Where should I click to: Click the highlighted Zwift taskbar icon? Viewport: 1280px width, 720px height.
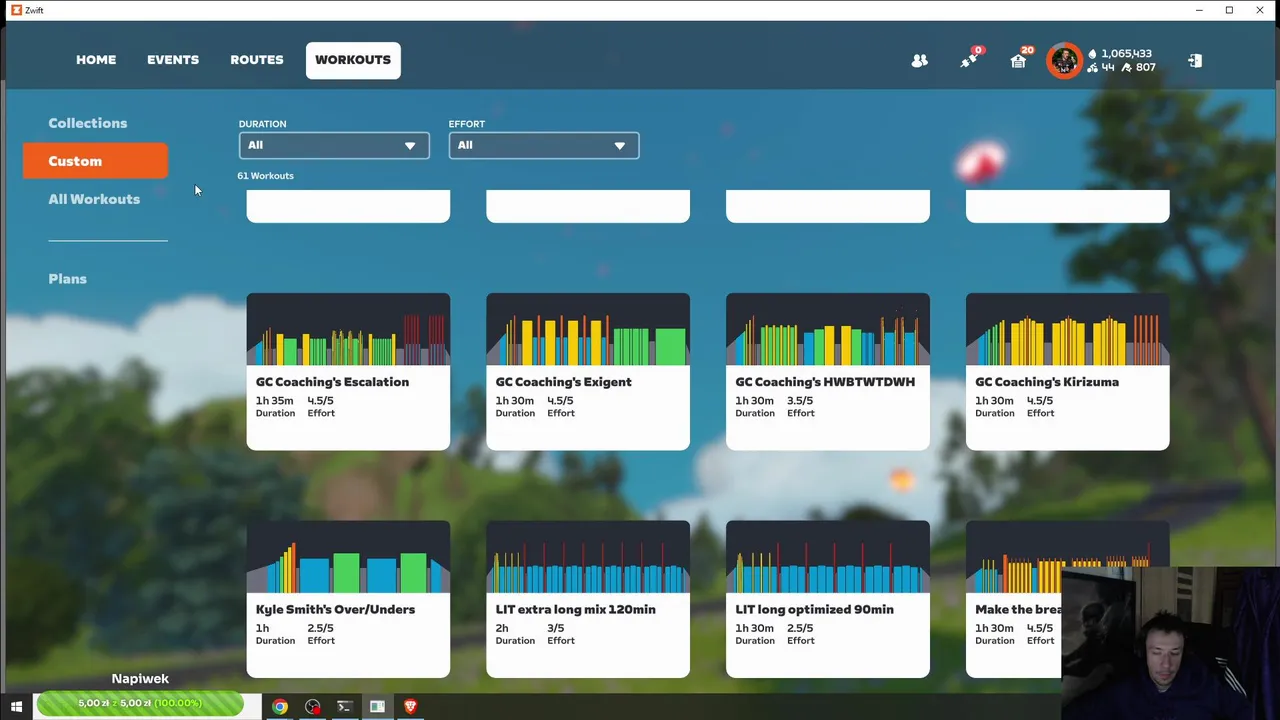coord(377,706)
